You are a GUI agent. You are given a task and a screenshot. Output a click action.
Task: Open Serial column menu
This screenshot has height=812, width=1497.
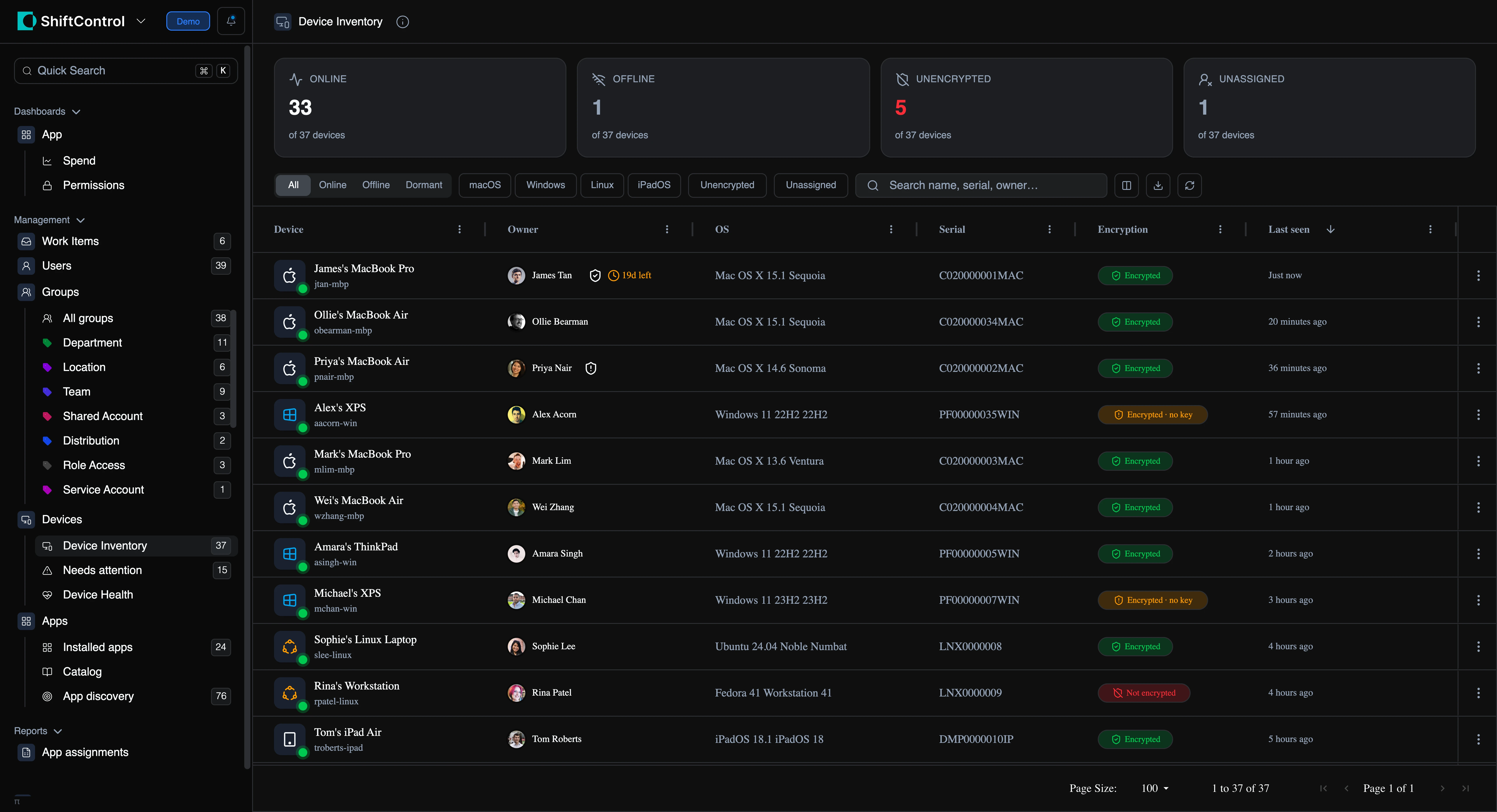1049,229
